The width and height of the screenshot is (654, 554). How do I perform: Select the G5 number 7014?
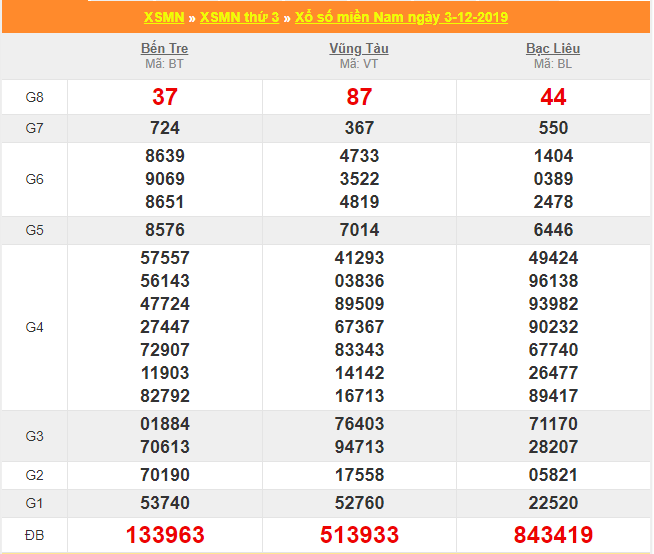[x=359, y=230]
